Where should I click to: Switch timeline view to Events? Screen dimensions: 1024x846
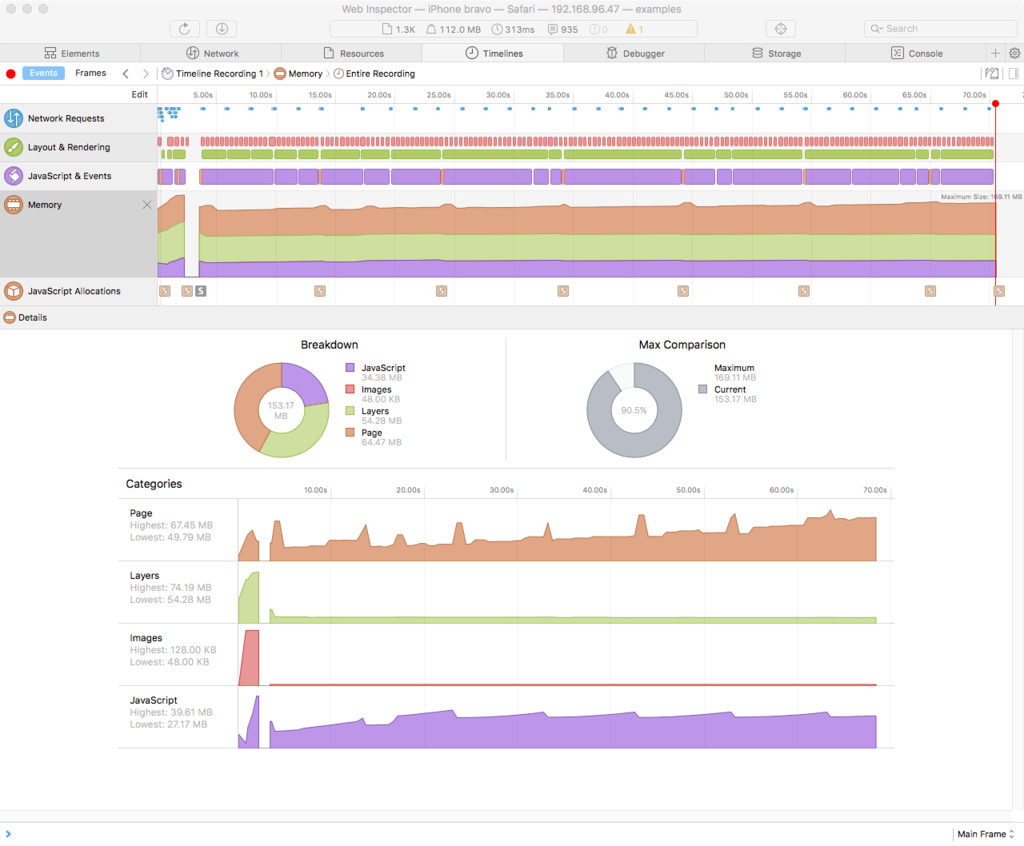click(x=43, y=73)
